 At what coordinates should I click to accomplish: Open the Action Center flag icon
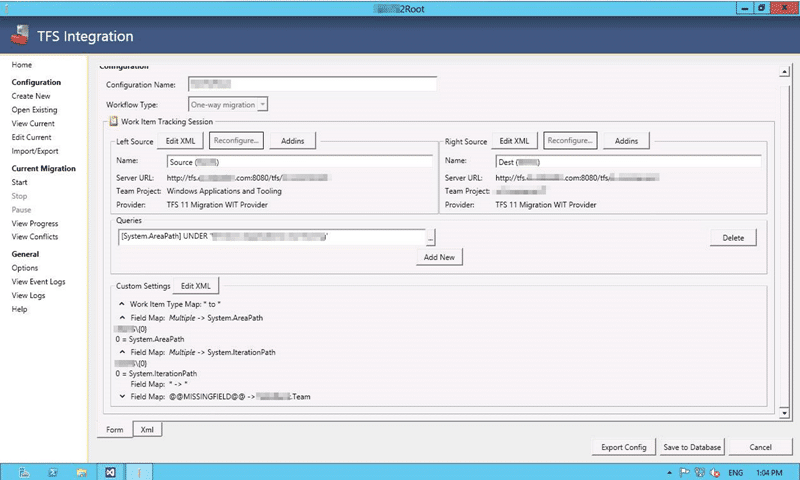click(684, 473)
